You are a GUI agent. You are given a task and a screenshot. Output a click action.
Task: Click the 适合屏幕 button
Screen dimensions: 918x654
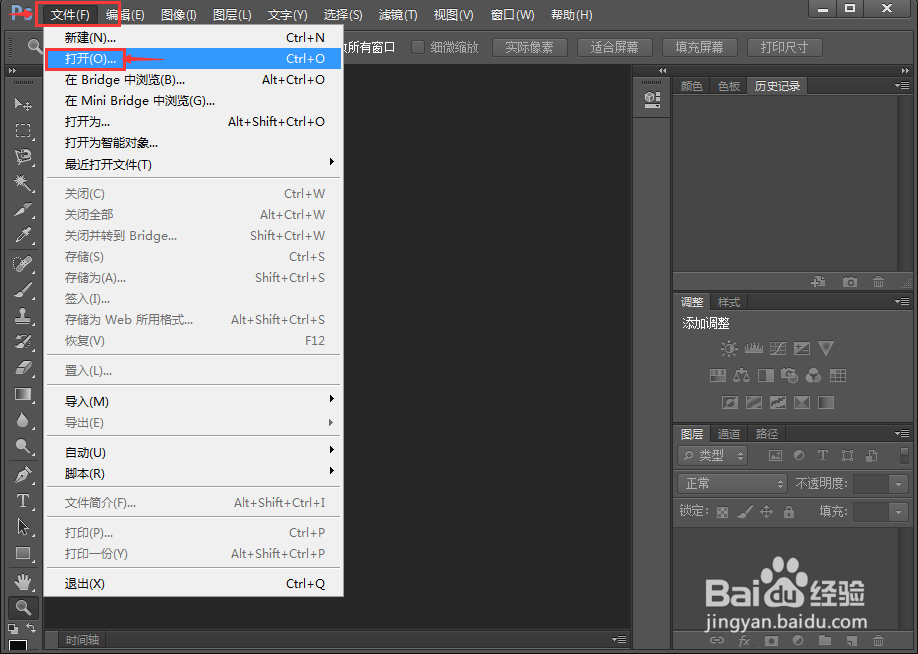pyautogui.click(x=615, y=47)
